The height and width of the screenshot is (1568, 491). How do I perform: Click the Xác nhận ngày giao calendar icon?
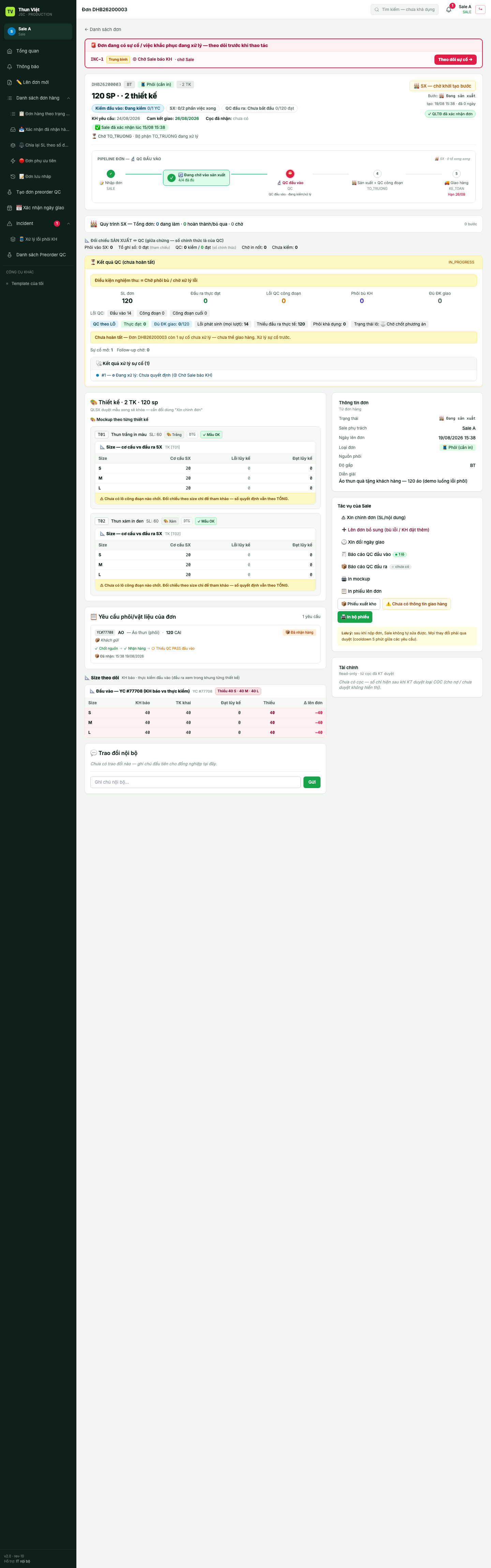[9, 208]
